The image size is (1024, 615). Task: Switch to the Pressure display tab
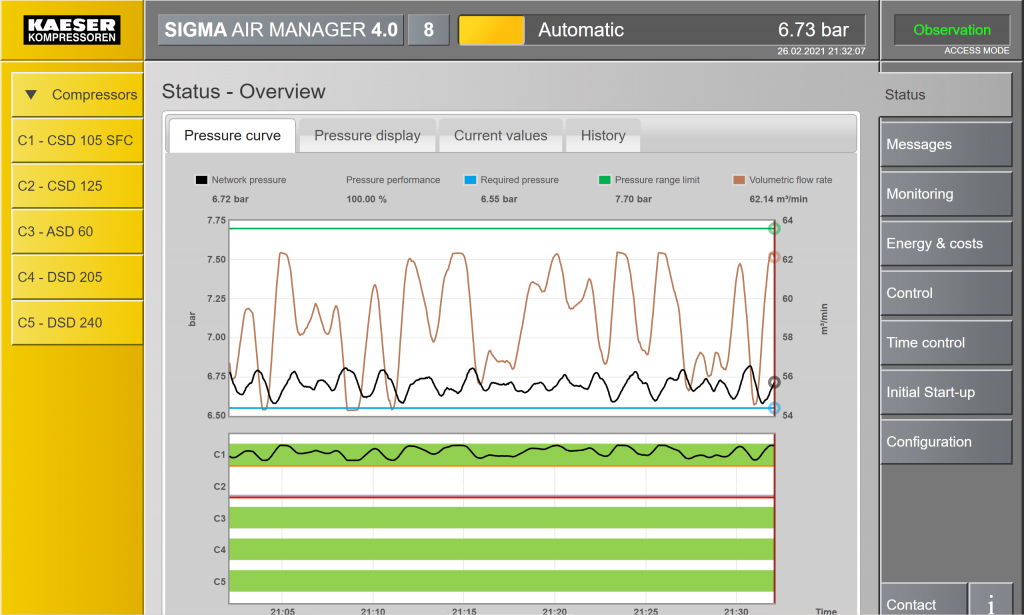pyautogui.click(x=367, y=136)
